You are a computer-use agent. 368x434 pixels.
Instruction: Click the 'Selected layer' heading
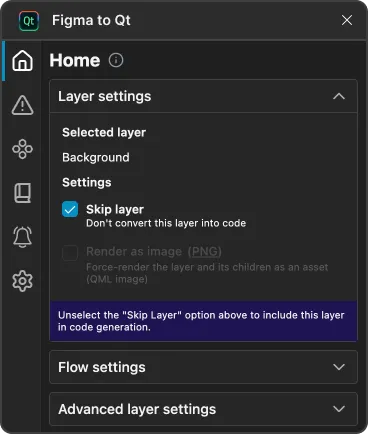pos(104,132)
